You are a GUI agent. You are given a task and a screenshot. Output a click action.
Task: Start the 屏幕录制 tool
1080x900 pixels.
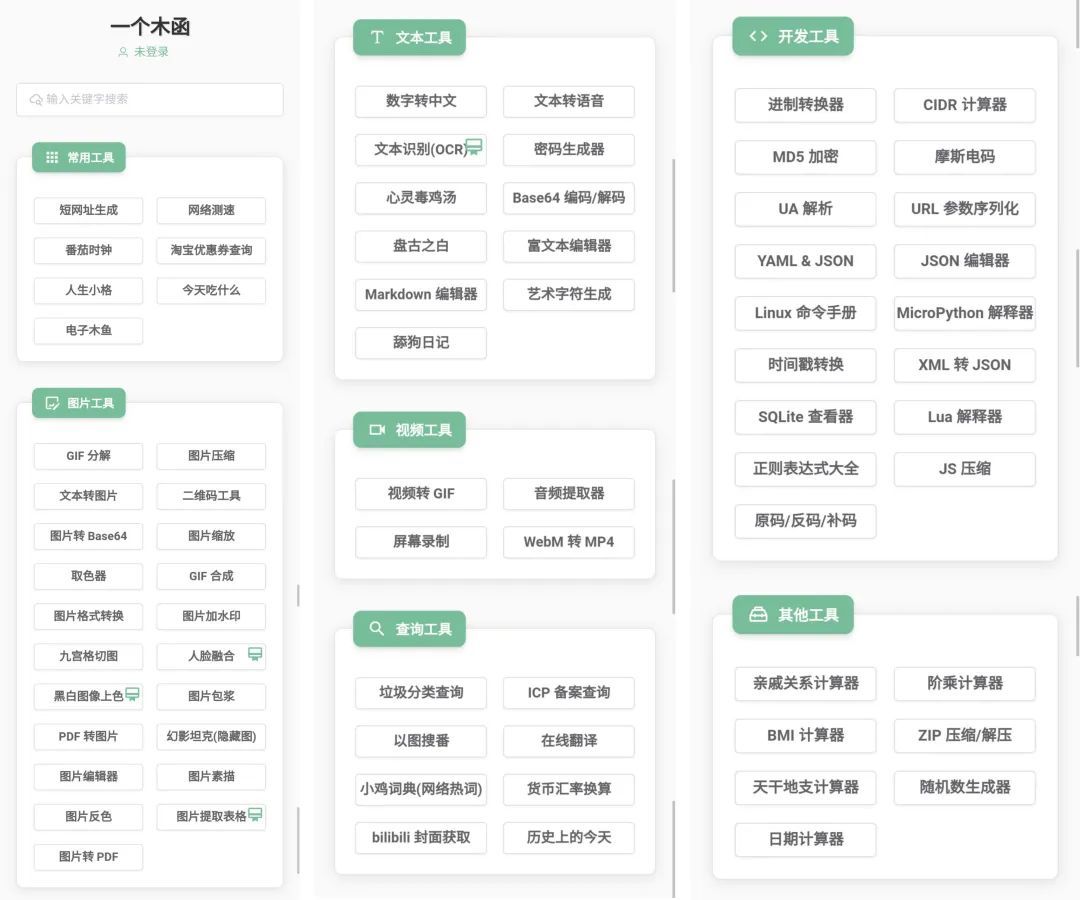(x=421, y=542)
